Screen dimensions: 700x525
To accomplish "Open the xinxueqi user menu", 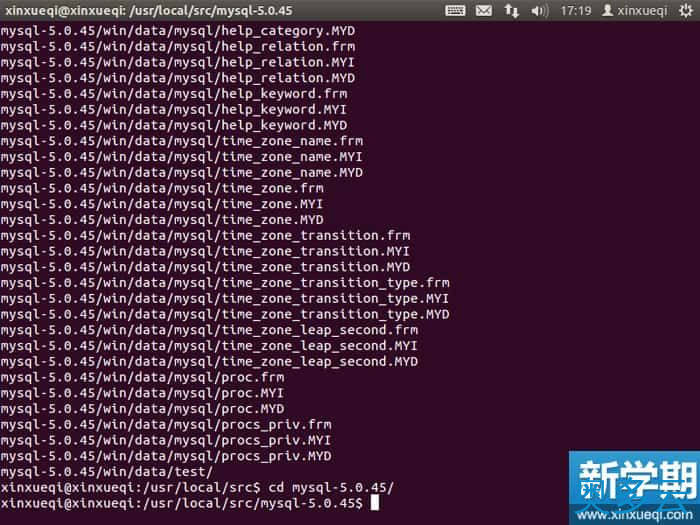I will (634, 10).
